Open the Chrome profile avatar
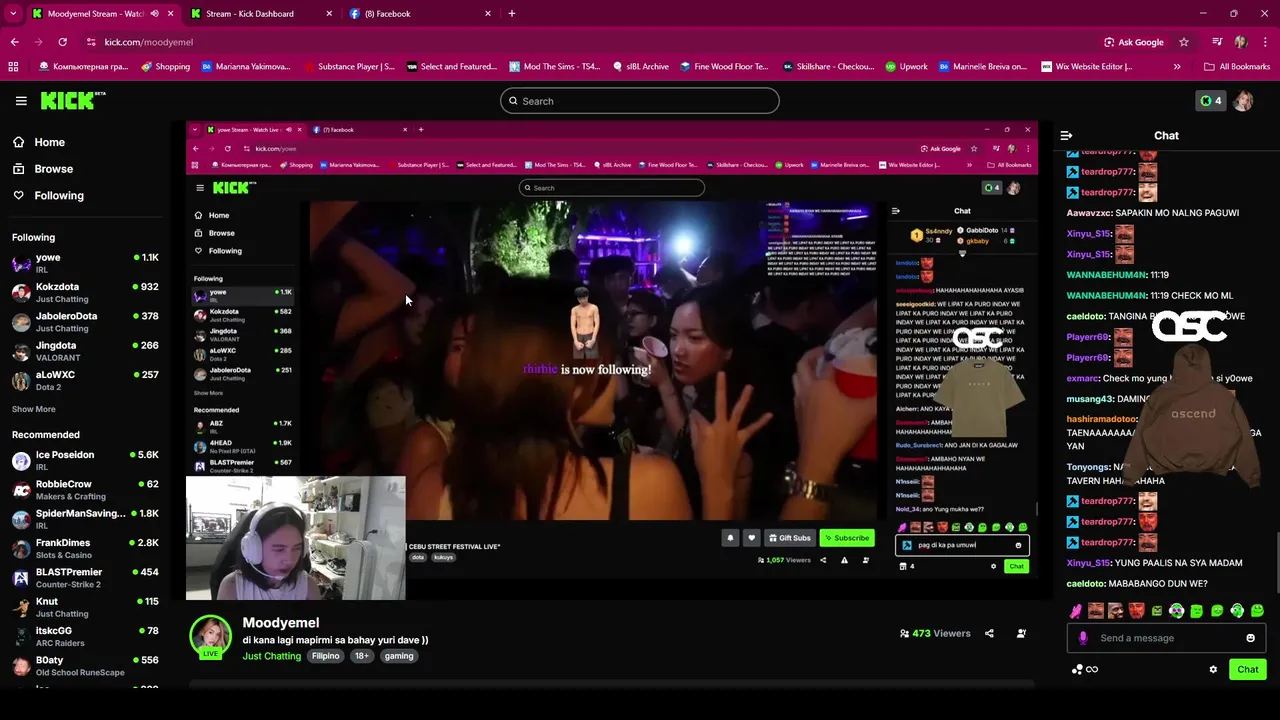Screen dimensions: 1280x720 click(1241, 42)
